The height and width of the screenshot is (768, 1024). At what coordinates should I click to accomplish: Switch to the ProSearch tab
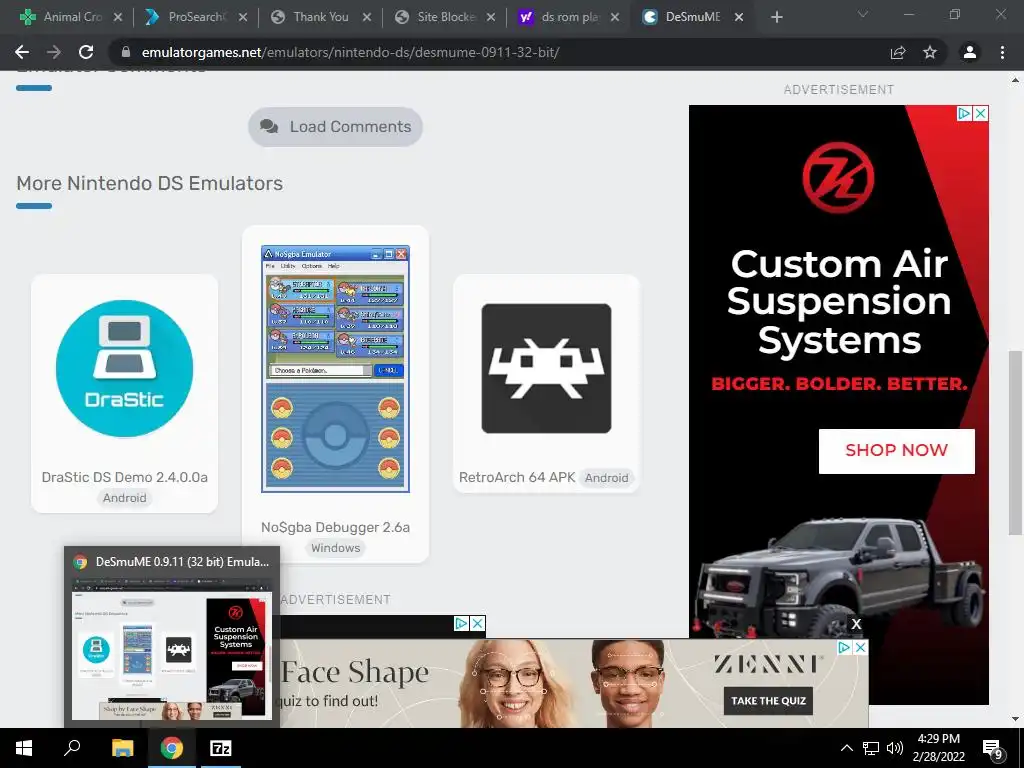[x=187, y=17]
